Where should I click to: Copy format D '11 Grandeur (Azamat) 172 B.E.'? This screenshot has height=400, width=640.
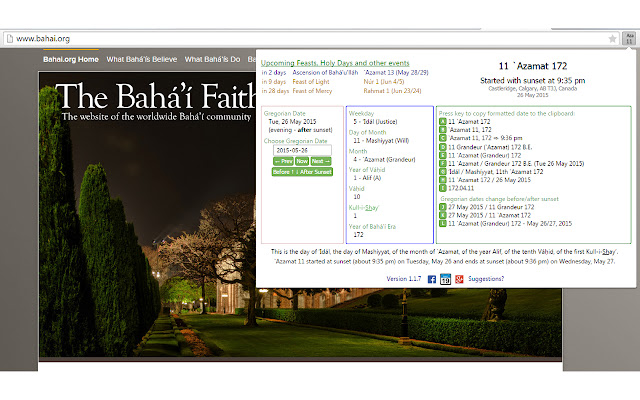tap(442, 147)
